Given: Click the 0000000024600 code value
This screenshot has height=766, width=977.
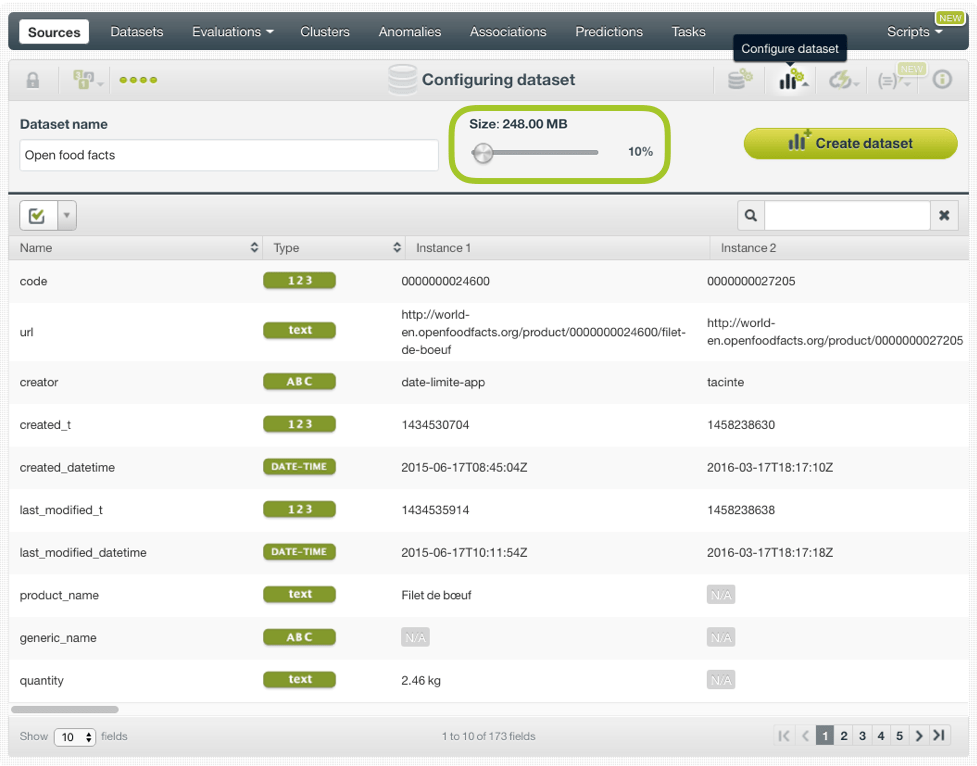Looking at the screenshot, I should (446, 281).
